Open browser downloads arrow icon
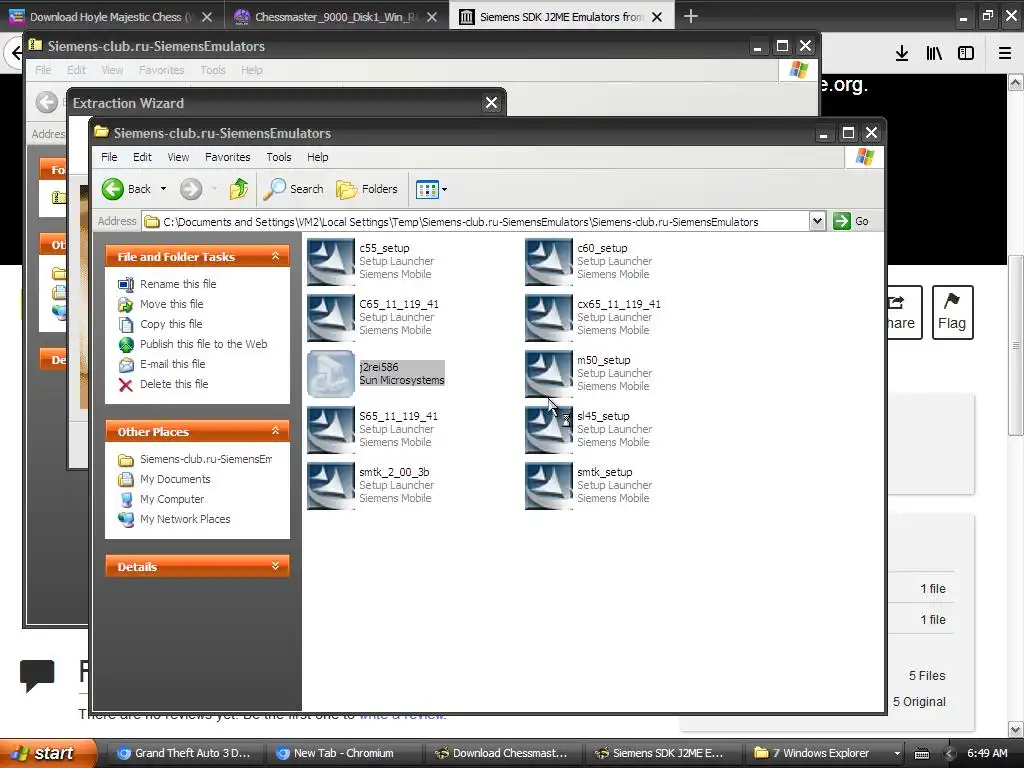 tap(902, 54)
